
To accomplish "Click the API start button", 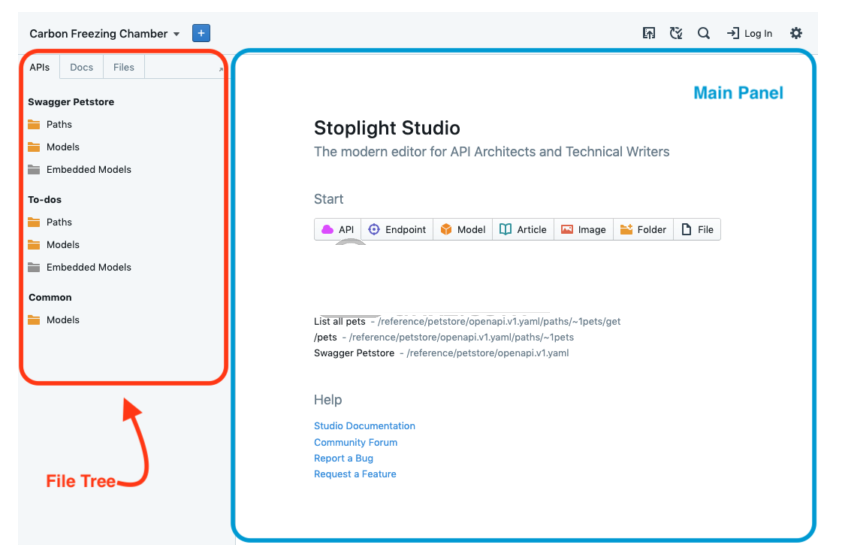I will tap(338, 230).
